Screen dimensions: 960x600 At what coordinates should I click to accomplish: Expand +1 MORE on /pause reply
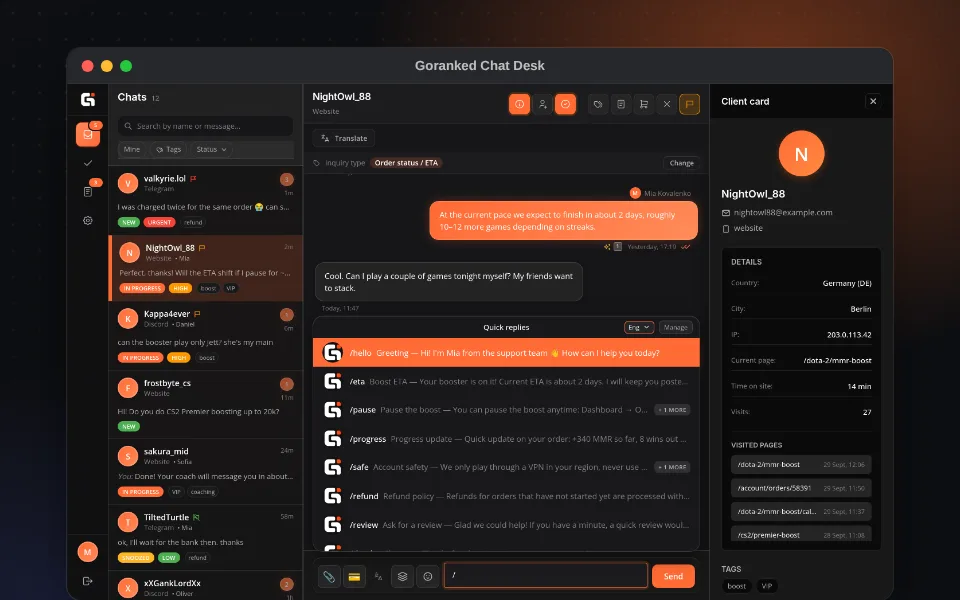672,410
